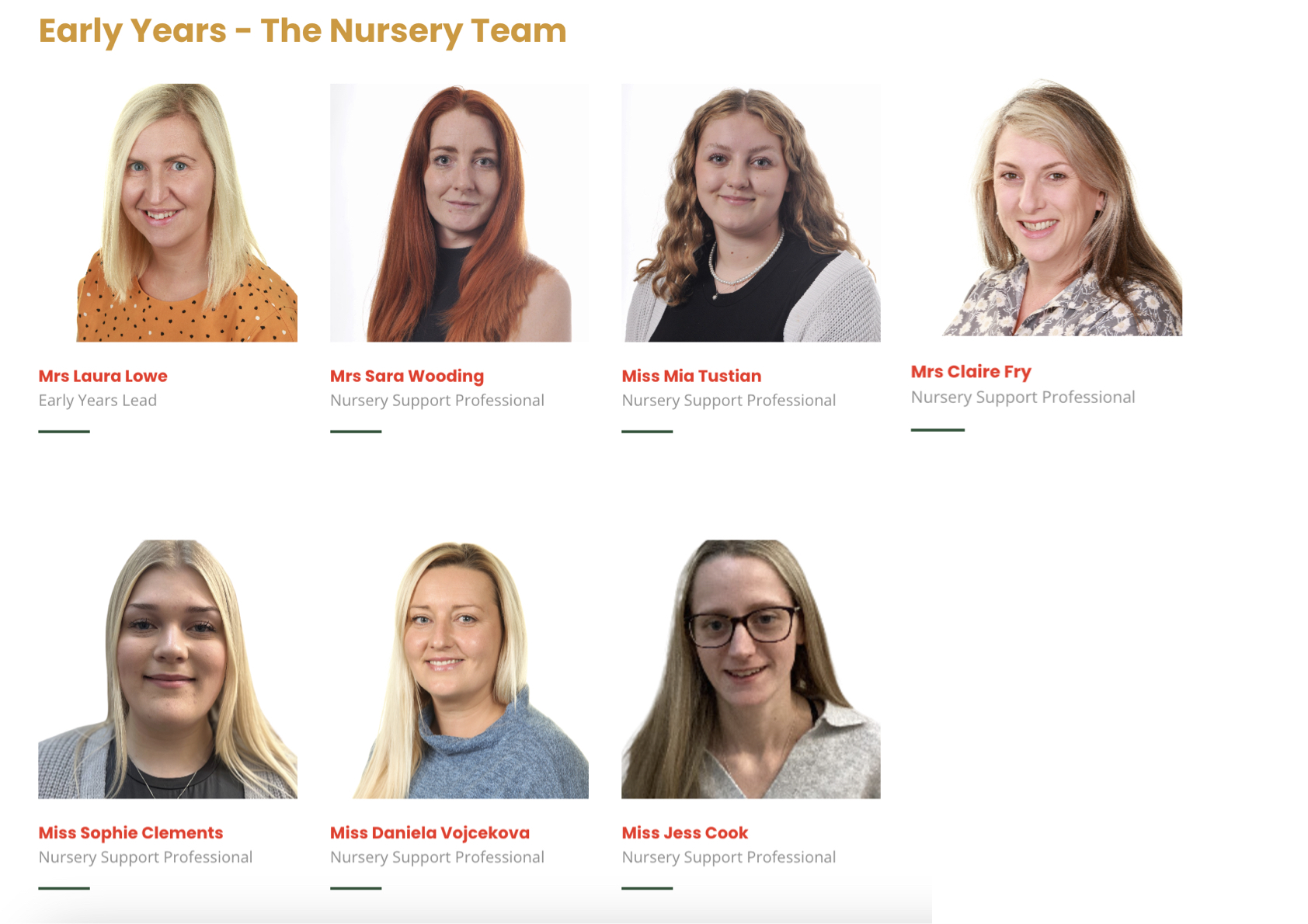Open the portrait photo above Miss Daniela Vojcekova
1308x924 pixels.
coord(459,669)
